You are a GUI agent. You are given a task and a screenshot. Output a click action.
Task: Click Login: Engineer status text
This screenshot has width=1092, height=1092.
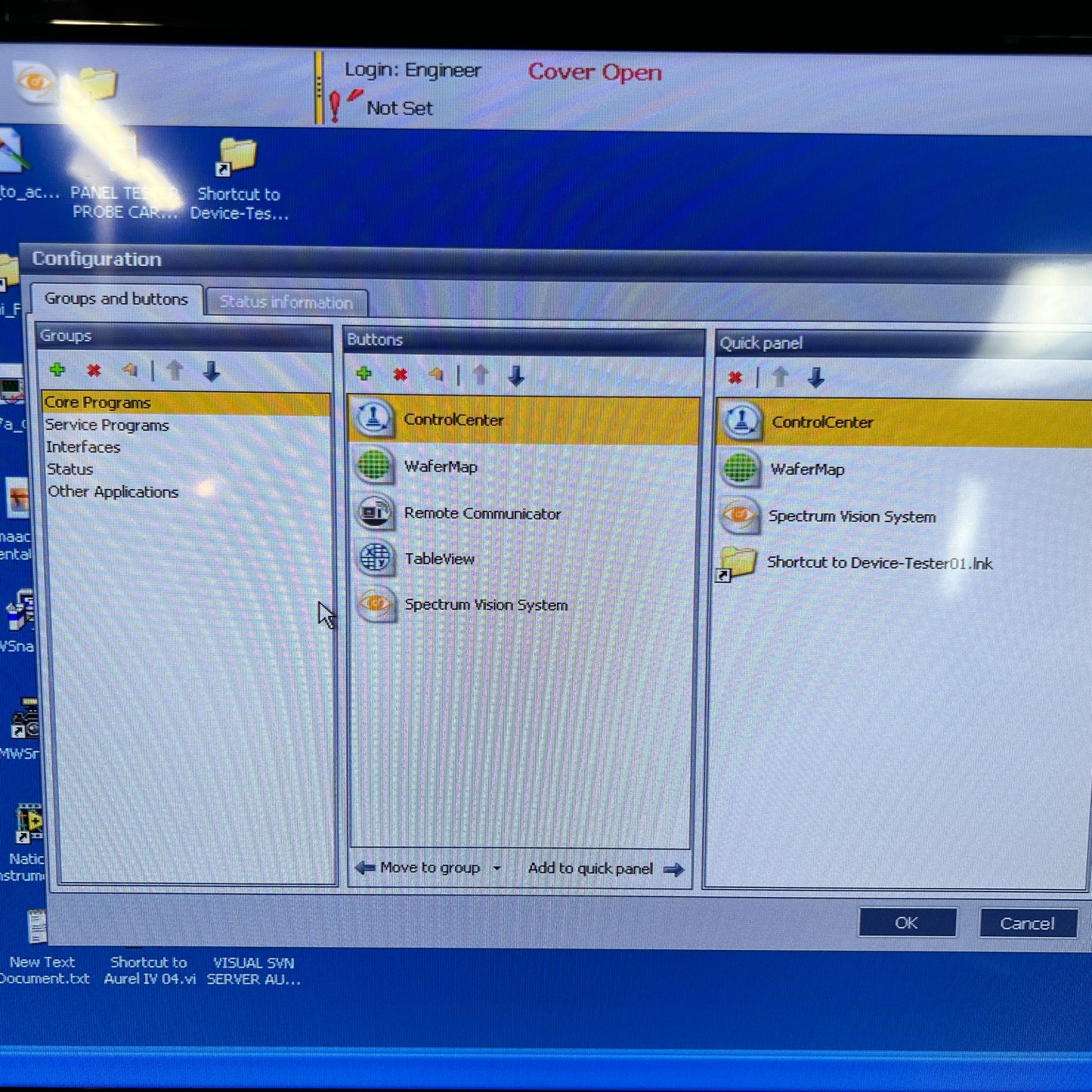point(413,70)
